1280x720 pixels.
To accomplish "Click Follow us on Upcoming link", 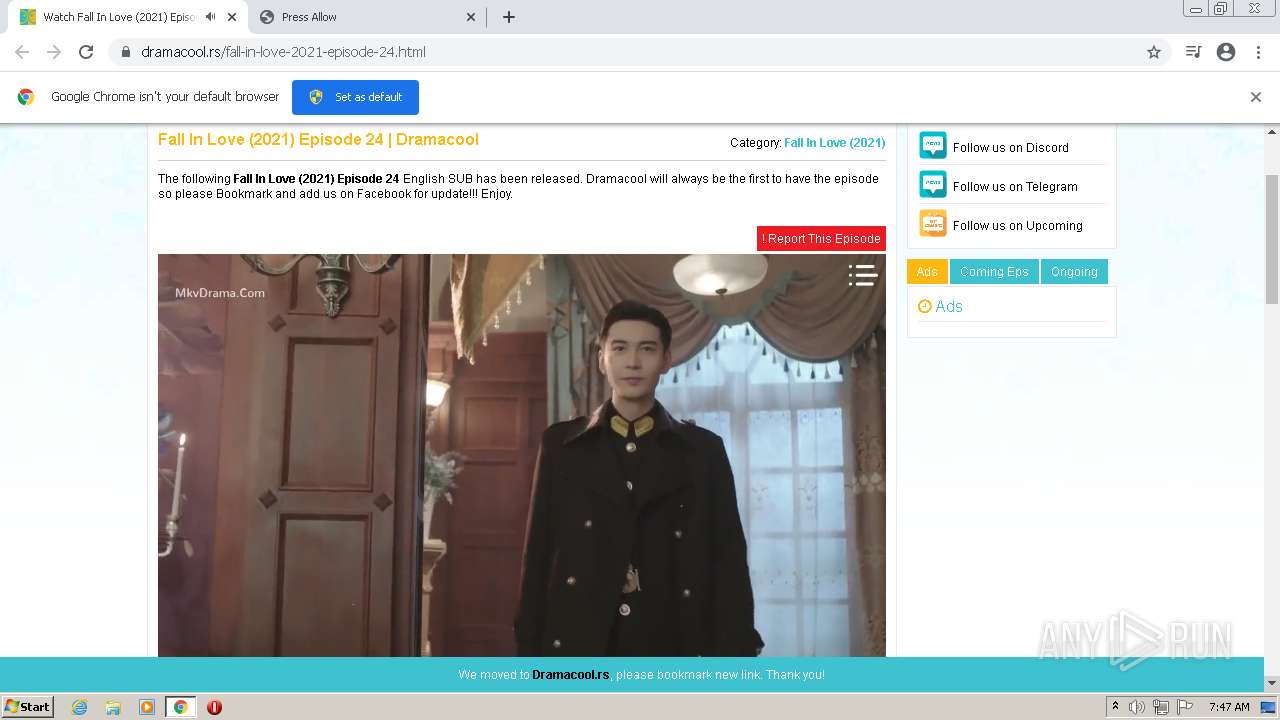I will 1017,225.
